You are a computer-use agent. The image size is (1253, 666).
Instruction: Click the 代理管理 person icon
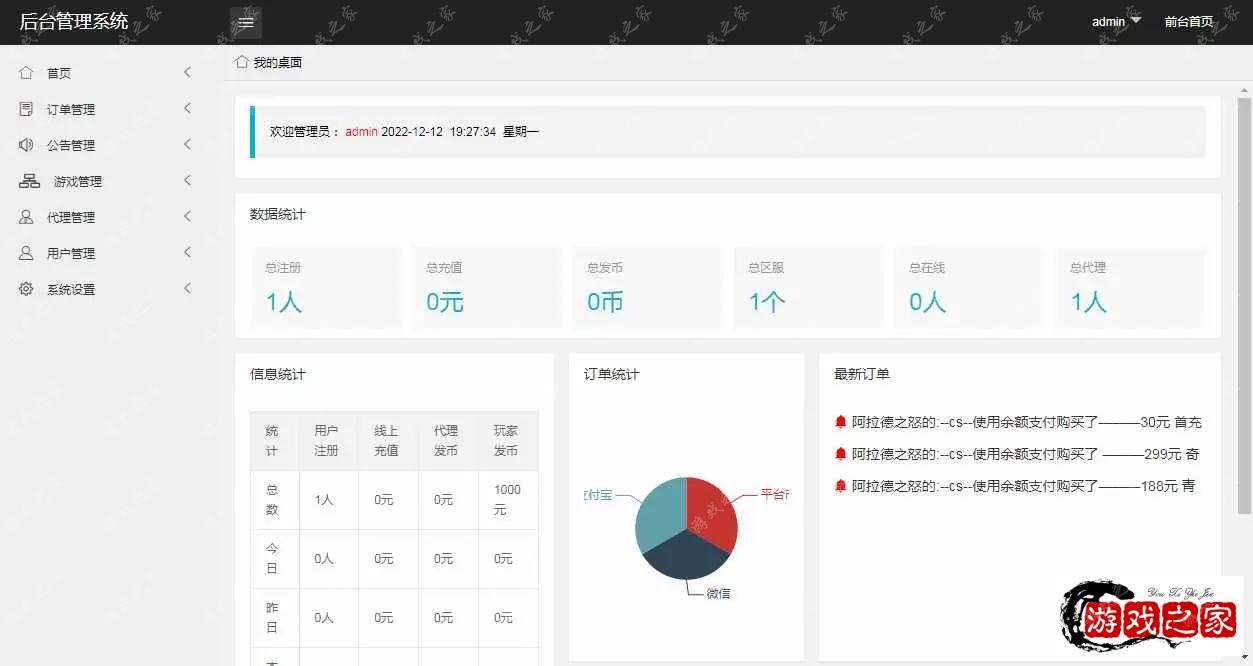pos(26,217)
